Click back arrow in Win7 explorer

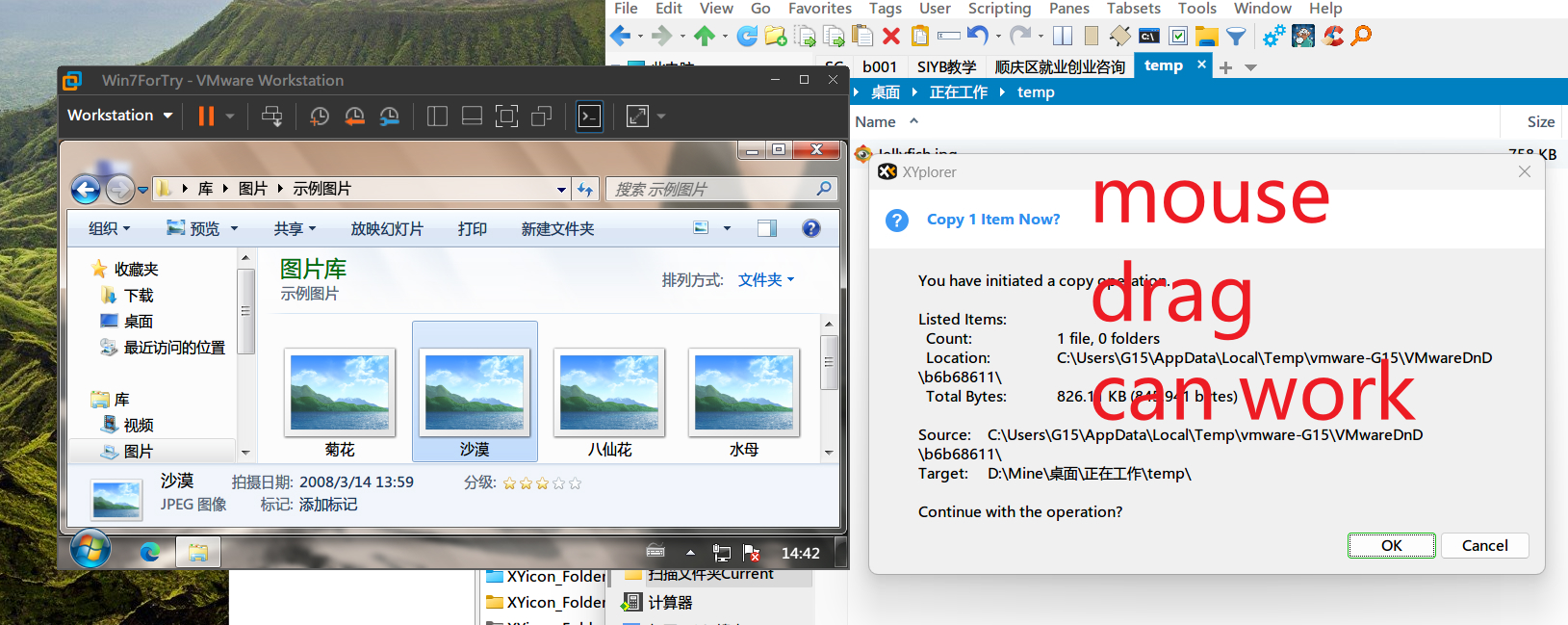tap(86, 190)
